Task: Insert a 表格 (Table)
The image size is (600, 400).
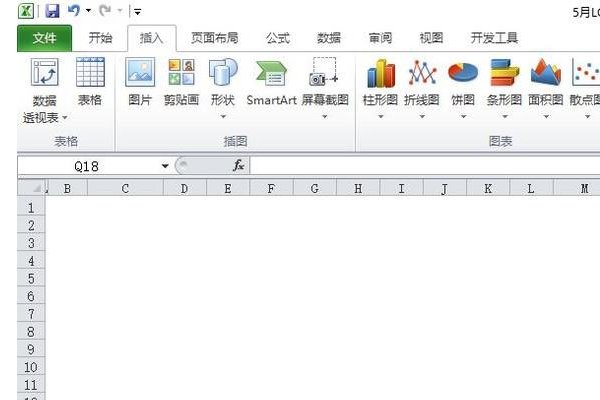Action: (90, 82)
